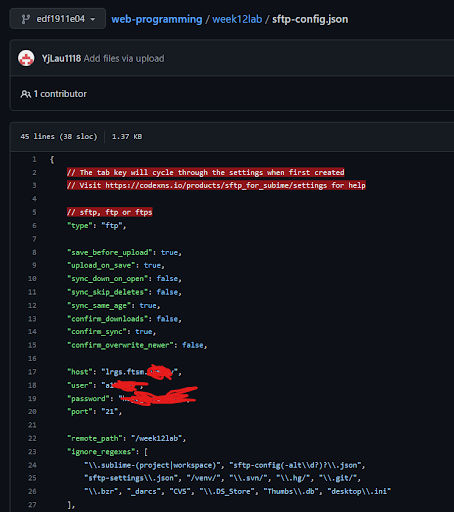Viewport: 454px width, 512px height.
Task: Click the "\\.DS_Store" string
Action: click(227, 491)
